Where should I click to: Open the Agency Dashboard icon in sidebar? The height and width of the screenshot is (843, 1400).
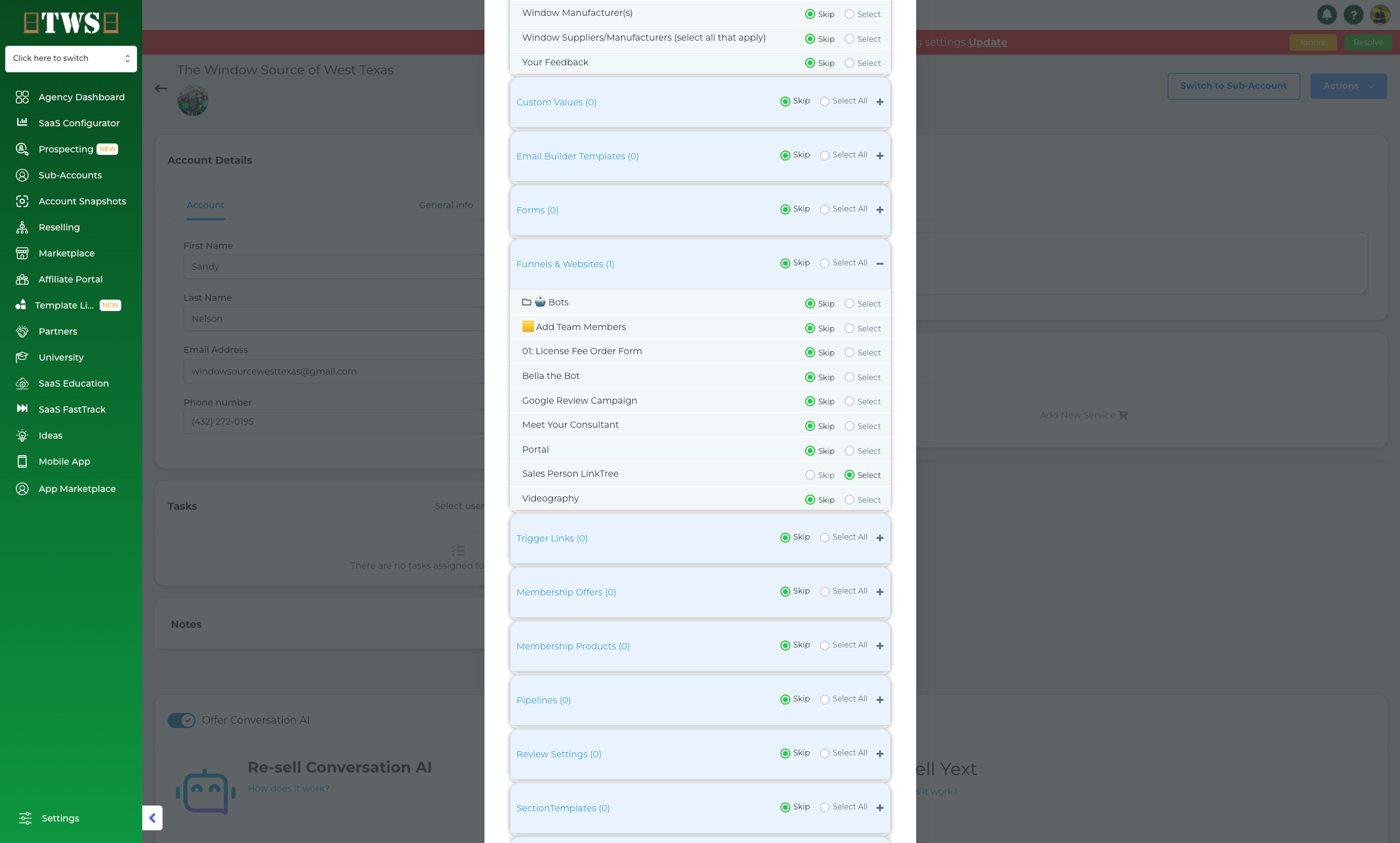click(22, 97)
